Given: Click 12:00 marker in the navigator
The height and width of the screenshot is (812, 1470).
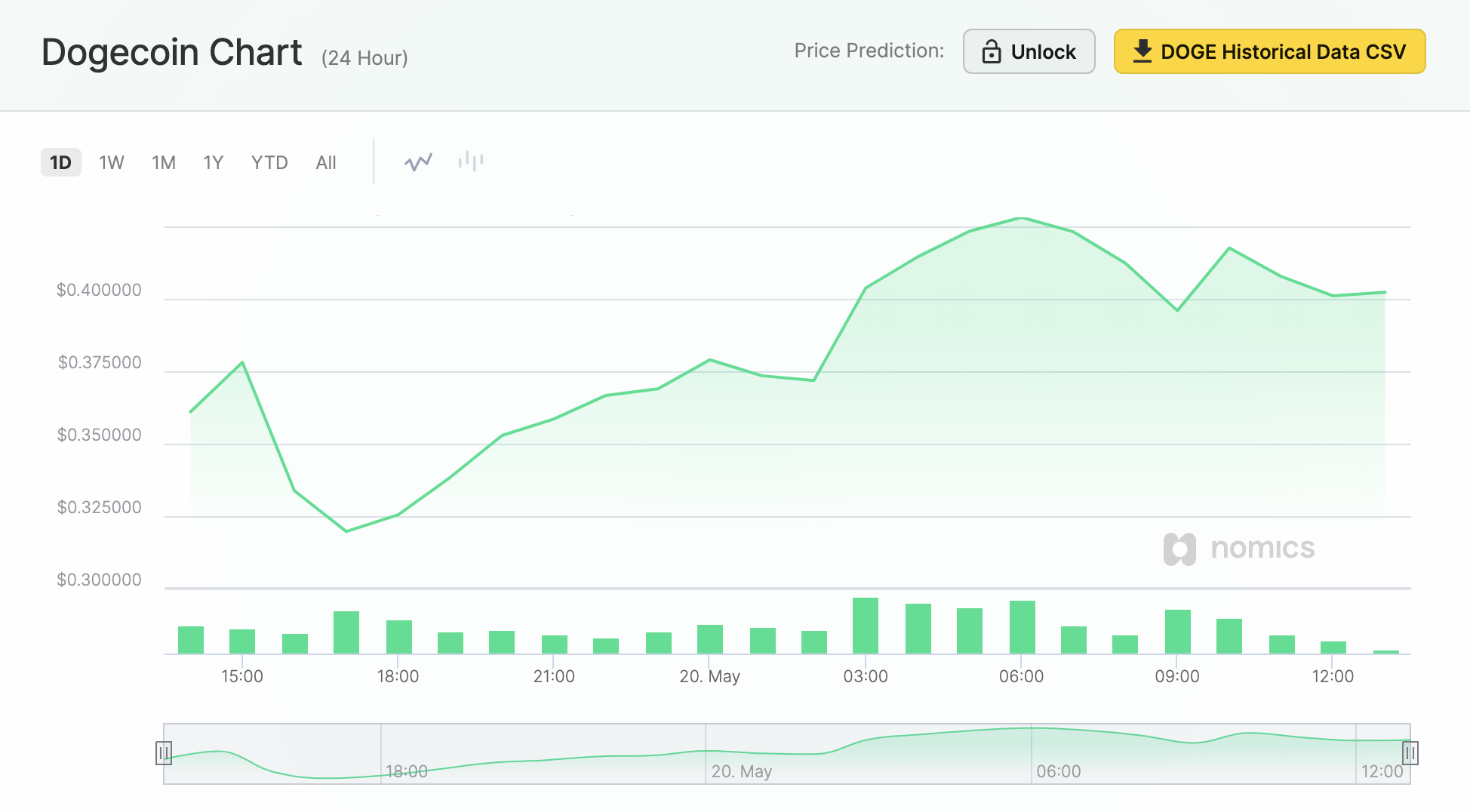Looking at the screenshot, I should (x=1382, y=771).
